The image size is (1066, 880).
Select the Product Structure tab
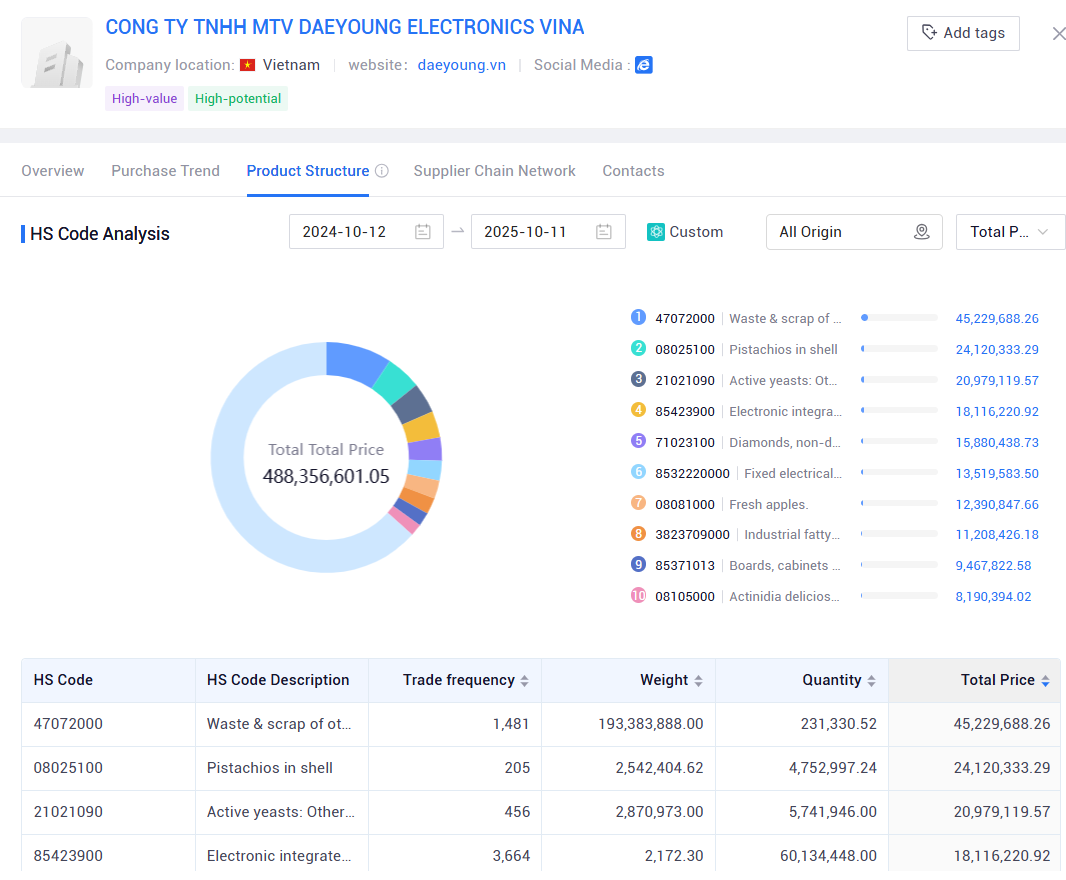[308, 171]
